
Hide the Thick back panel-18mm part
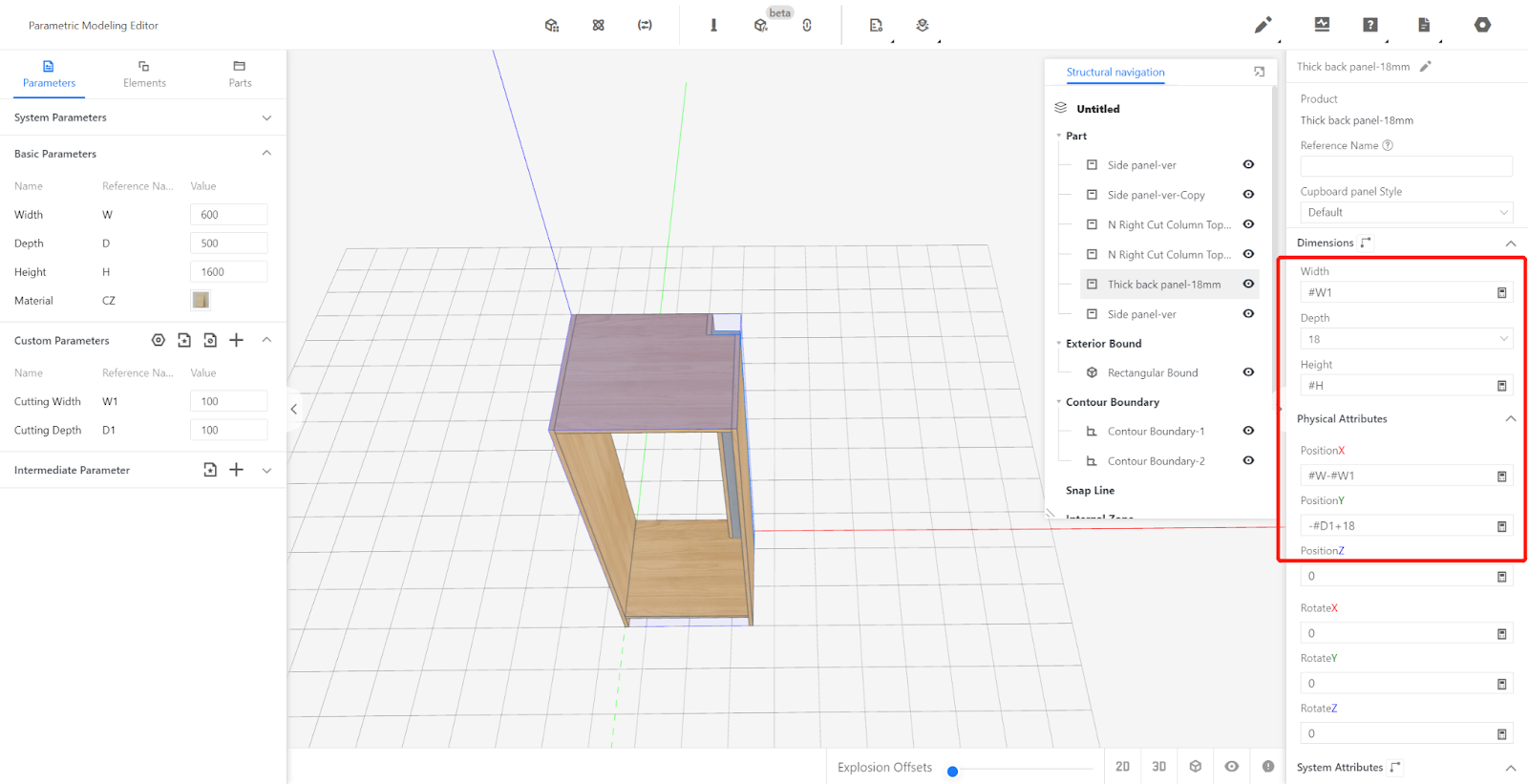[1248, 284]
